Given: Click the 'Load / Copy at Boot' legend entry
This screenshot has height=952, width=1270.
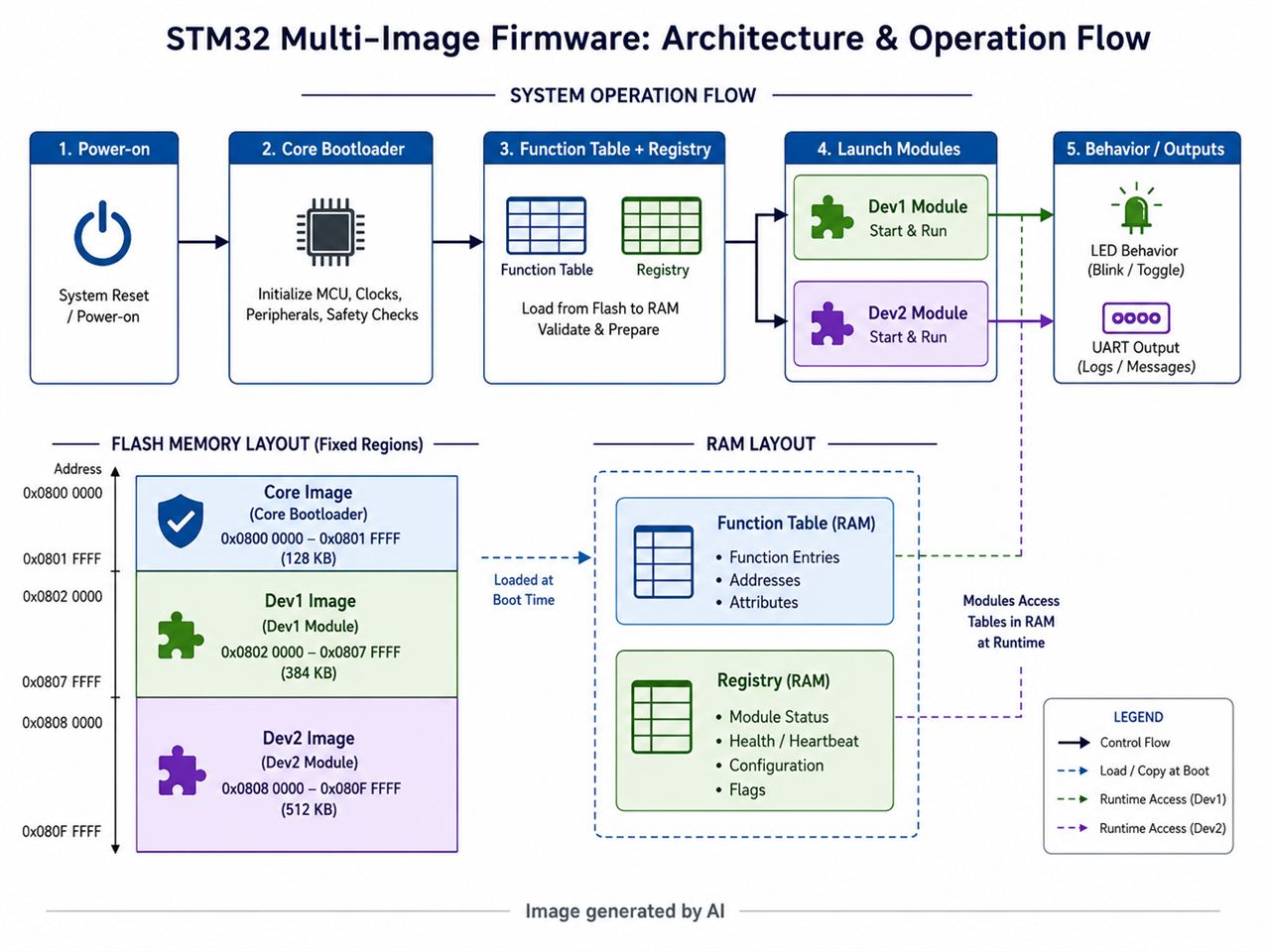Looking at the screenshot, I should click(x=1134, y=771).
